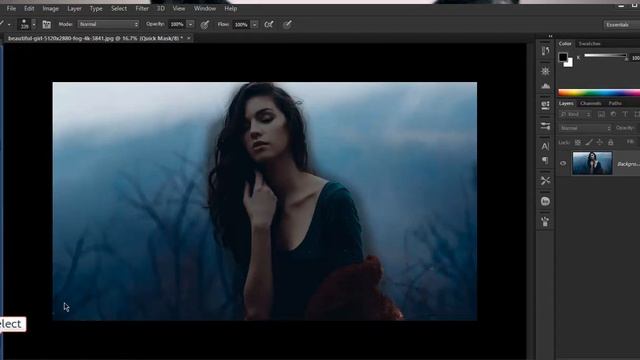This screenshot has height=360, width=640.
Task: Open the Filter menu
Action: tap(142, 8)
